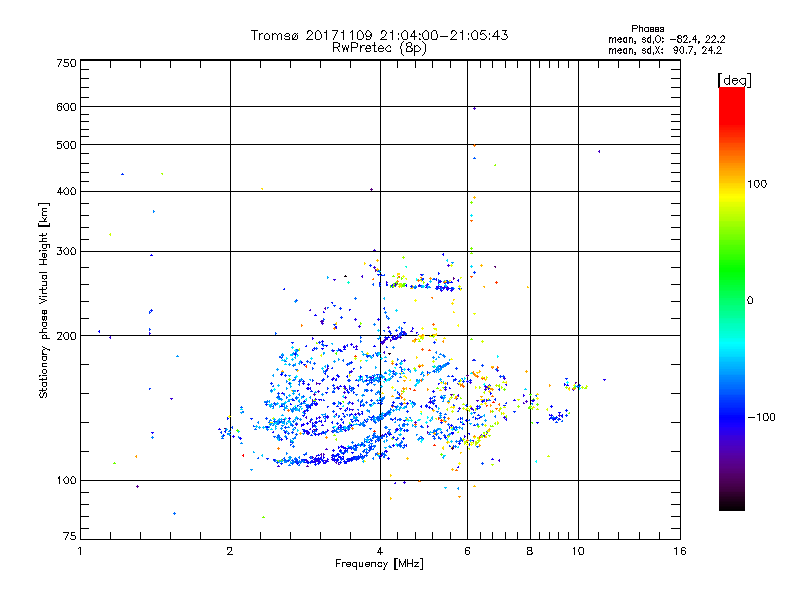Click the y-axis '100' tick label
The width and height of the screenshot is (800, 600).
(x=66, y=480)
